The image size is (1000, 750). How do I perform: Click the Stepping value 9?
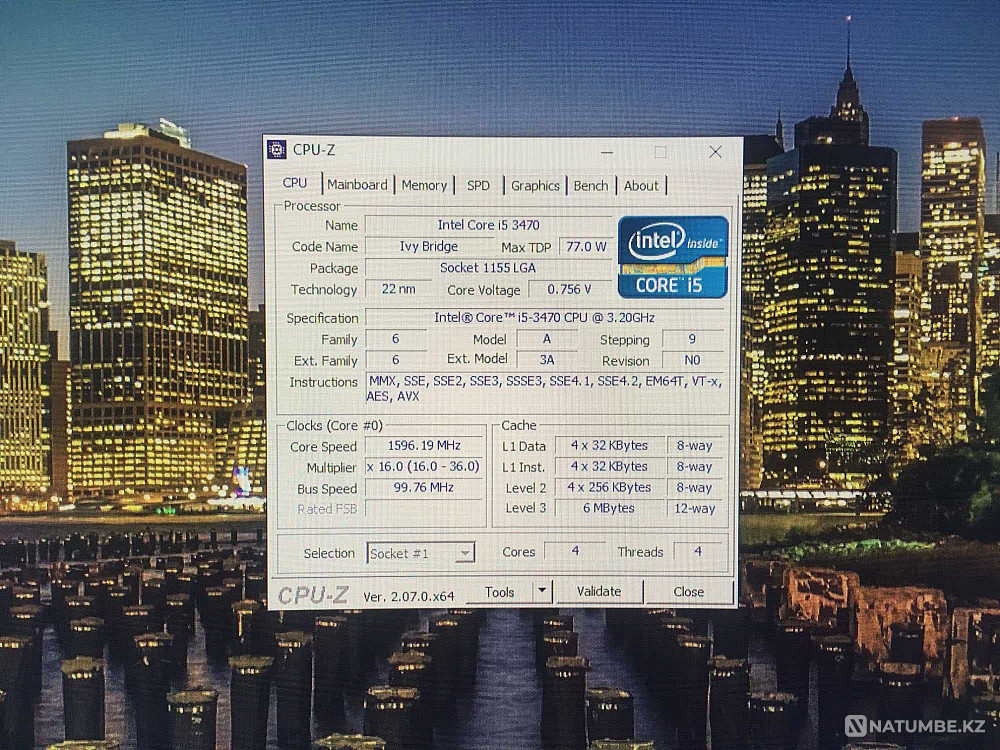pos(693,339)
